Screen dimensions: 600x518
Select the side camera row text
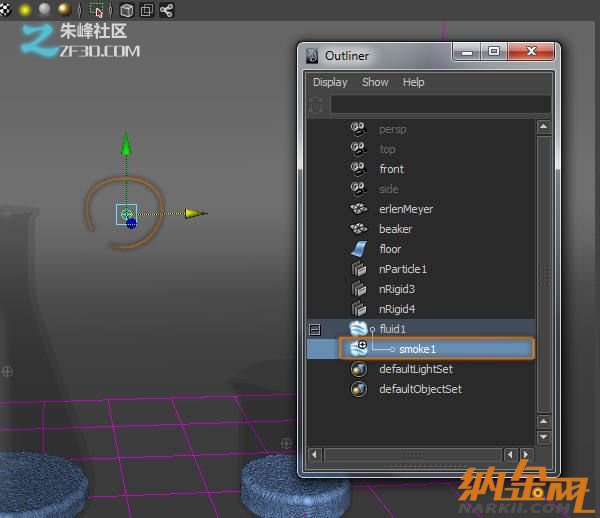pos(389,189)
